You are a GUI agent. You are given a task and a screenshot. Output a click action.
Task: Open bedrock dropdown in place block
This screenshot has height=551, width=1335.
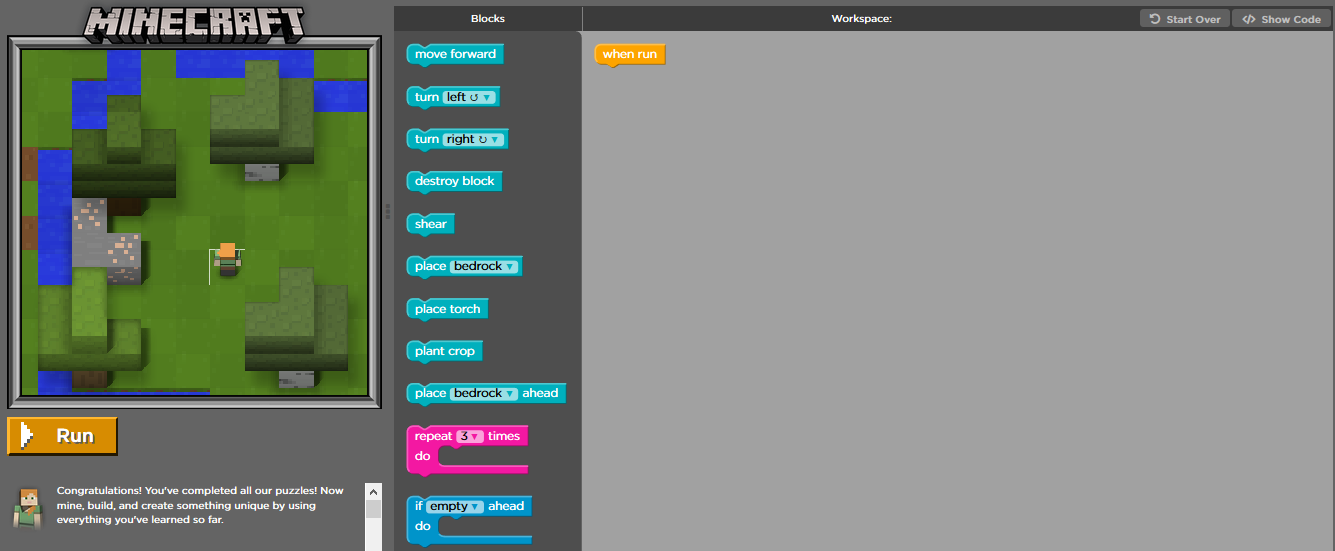tap(484, 267)
